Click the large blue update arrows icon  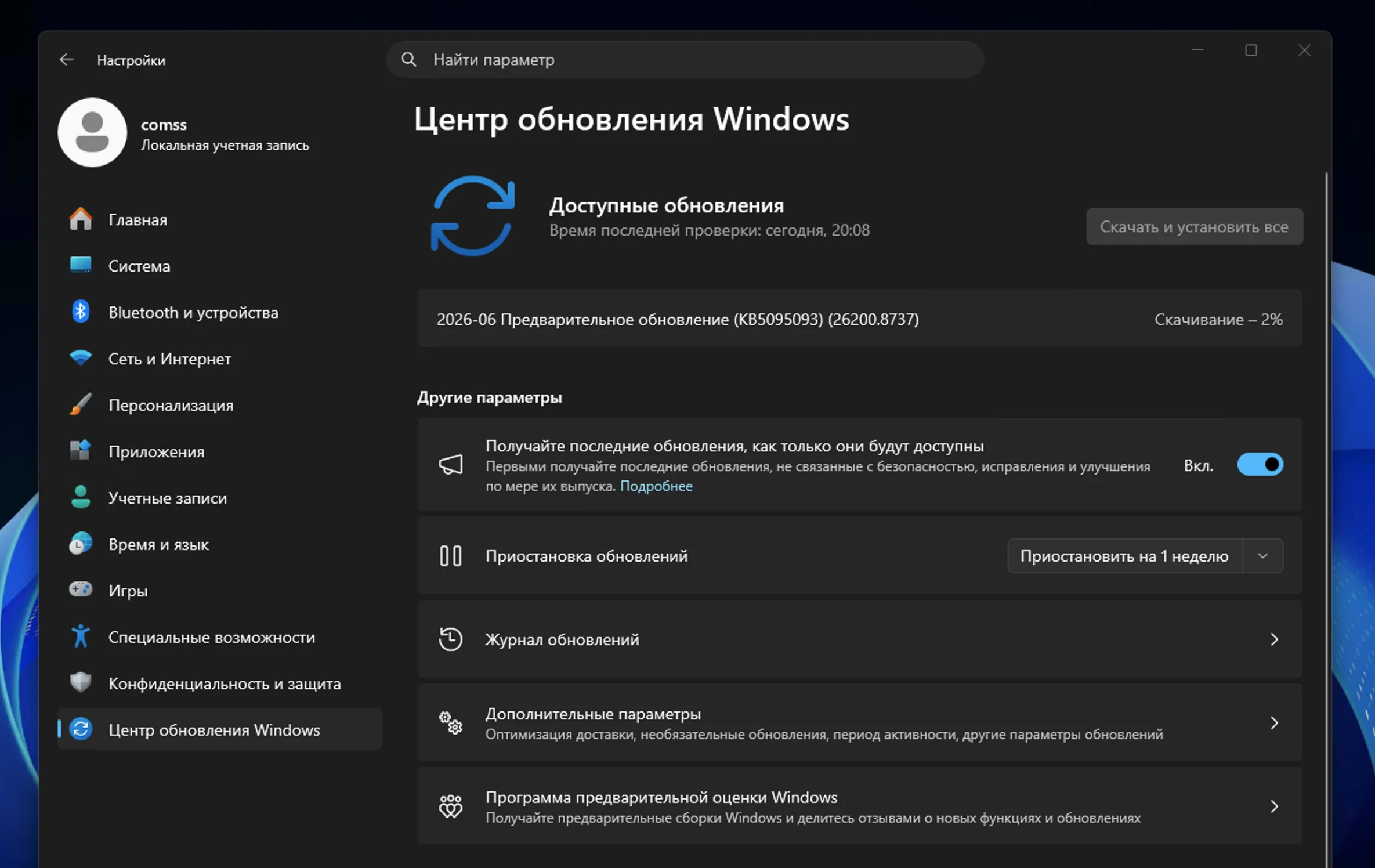[473, 216]
